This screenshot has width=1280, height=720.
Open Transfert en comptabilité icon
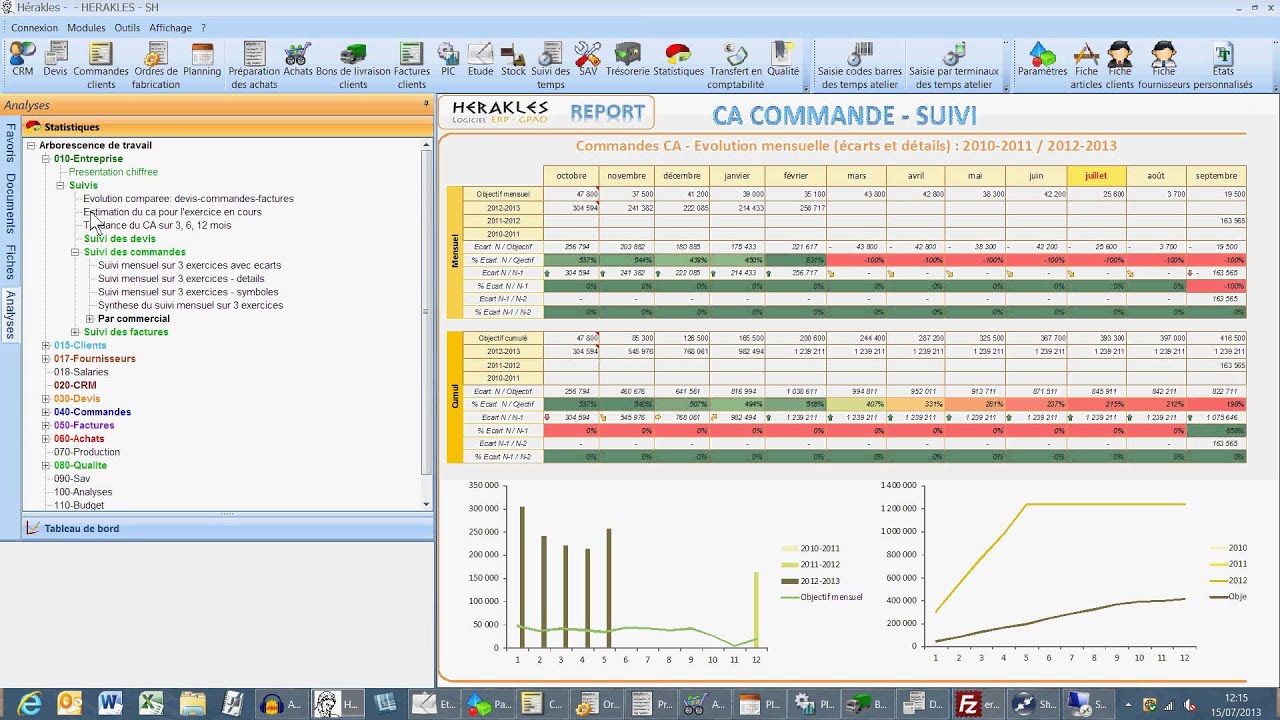click(735, 66)
